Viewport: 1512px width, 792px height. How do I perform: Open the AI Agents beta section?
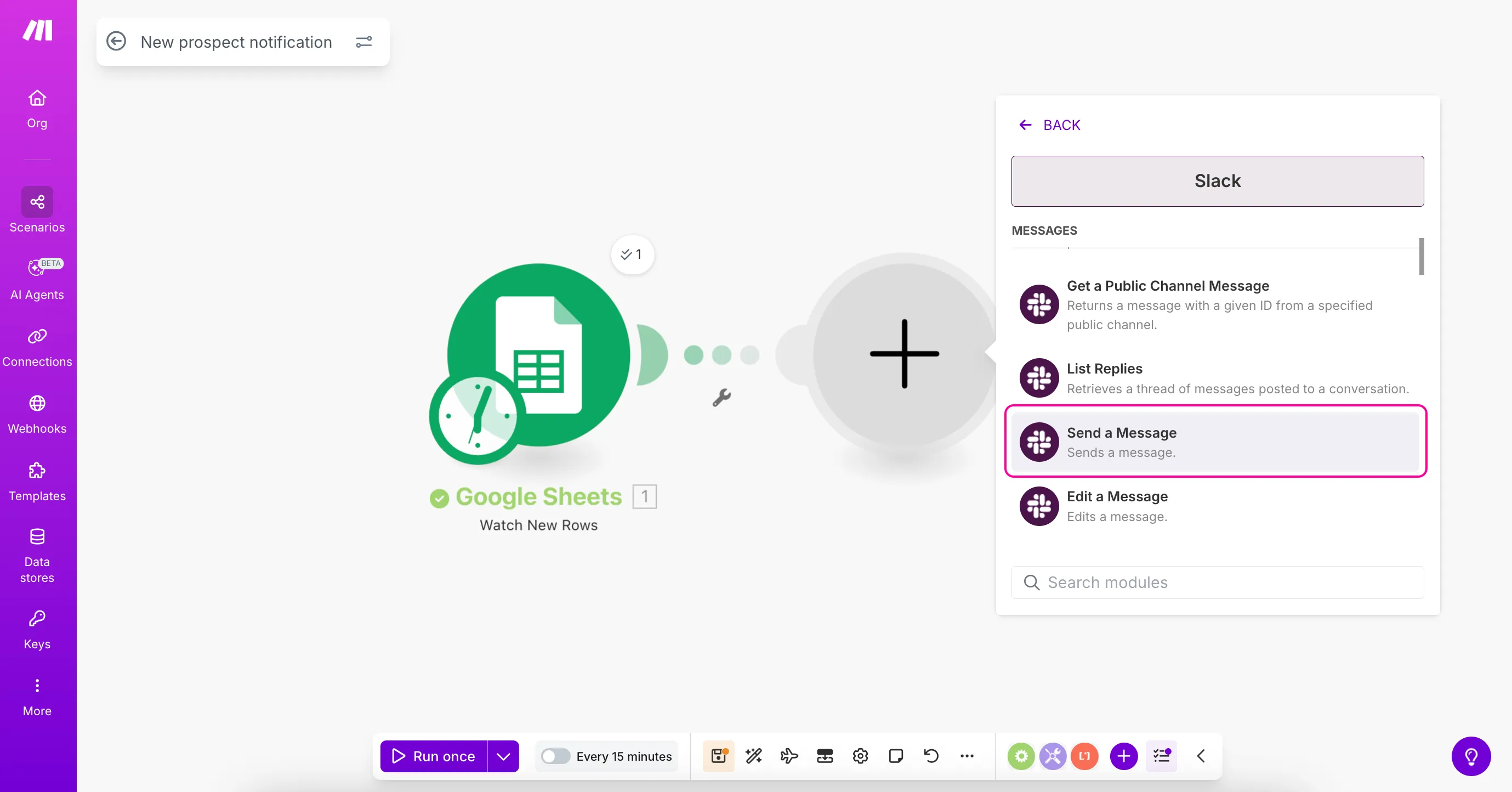click(37, 280)
